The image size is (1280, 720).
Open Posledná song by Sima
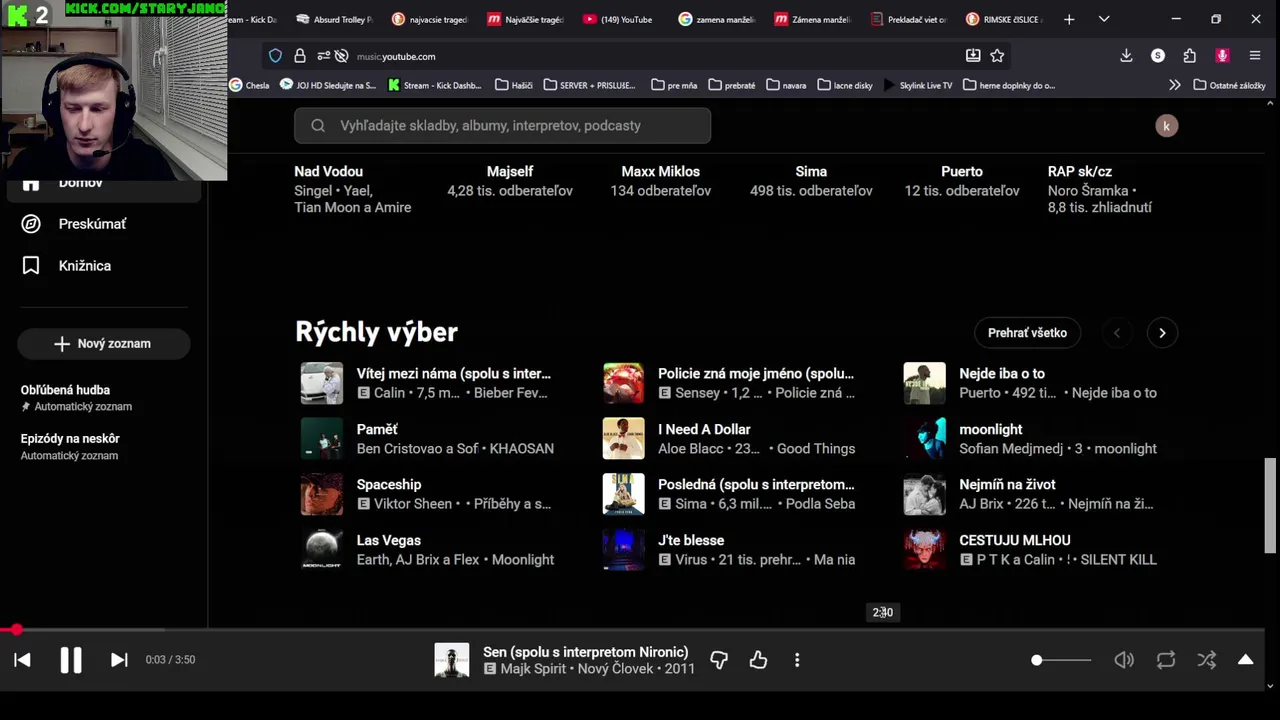pos(756,485)
